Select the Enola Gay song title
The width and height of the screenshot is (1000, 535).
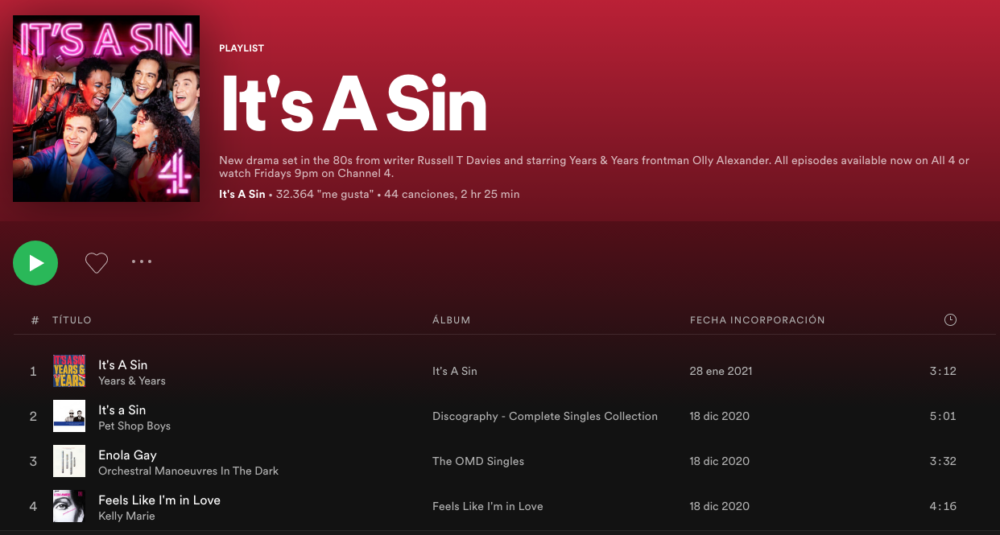pos(127,455)
